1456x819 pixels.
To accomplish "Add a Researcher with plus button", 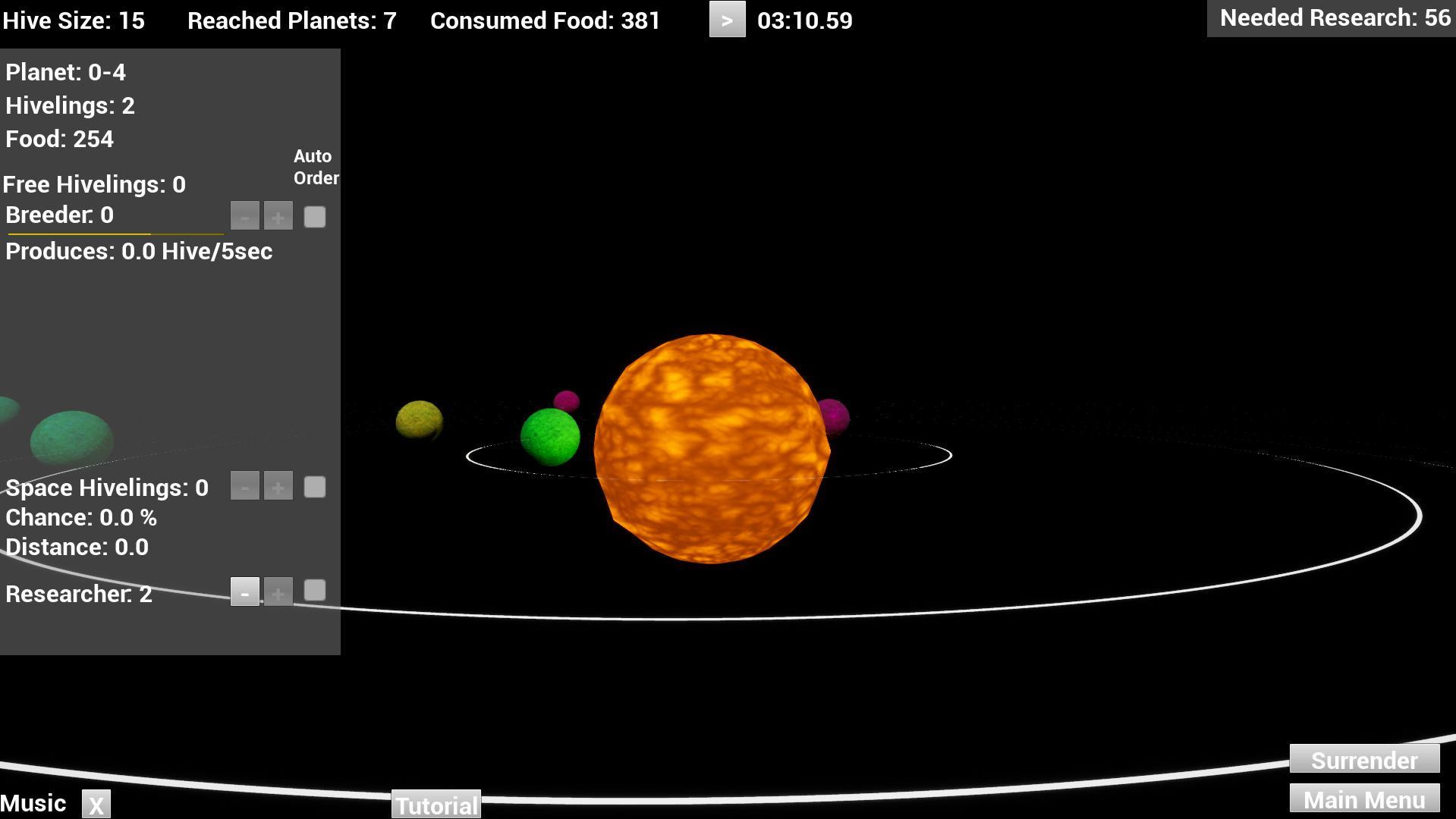I will [278, 591].
